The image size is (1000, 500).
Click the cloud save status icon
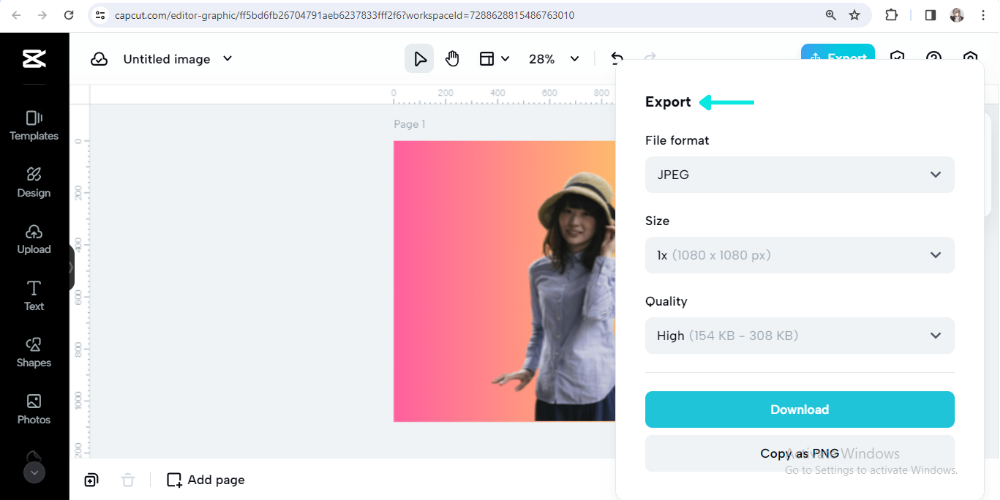click(x=99, y=59)
